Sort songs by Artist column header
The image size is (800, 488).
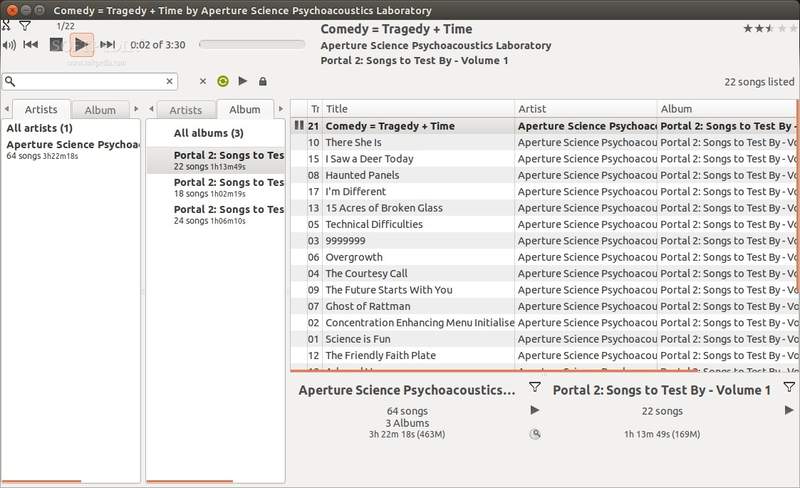coord(586,109)
